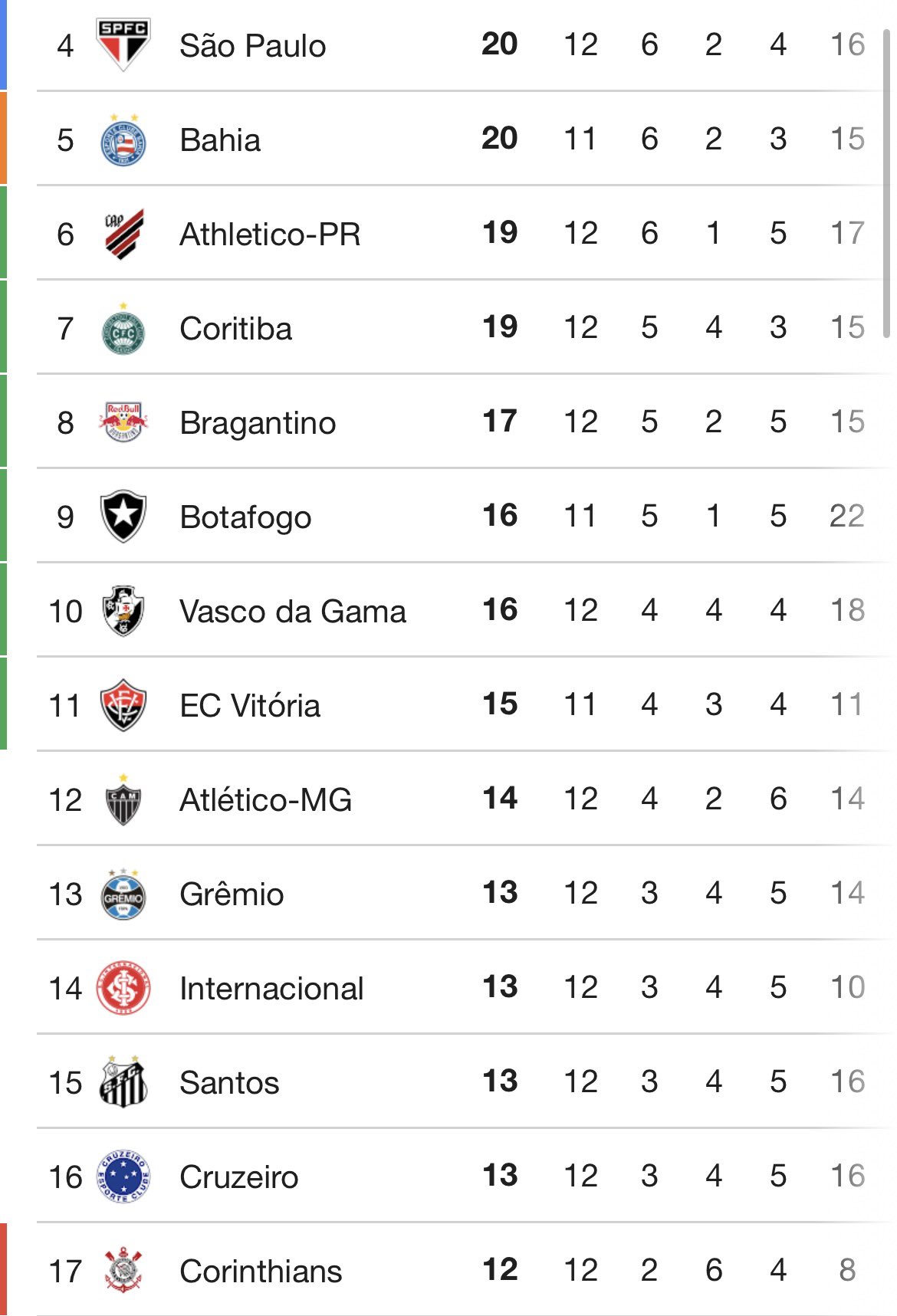Select the Internacional team name
This screenshot has width=897, height=1316.
271,989
